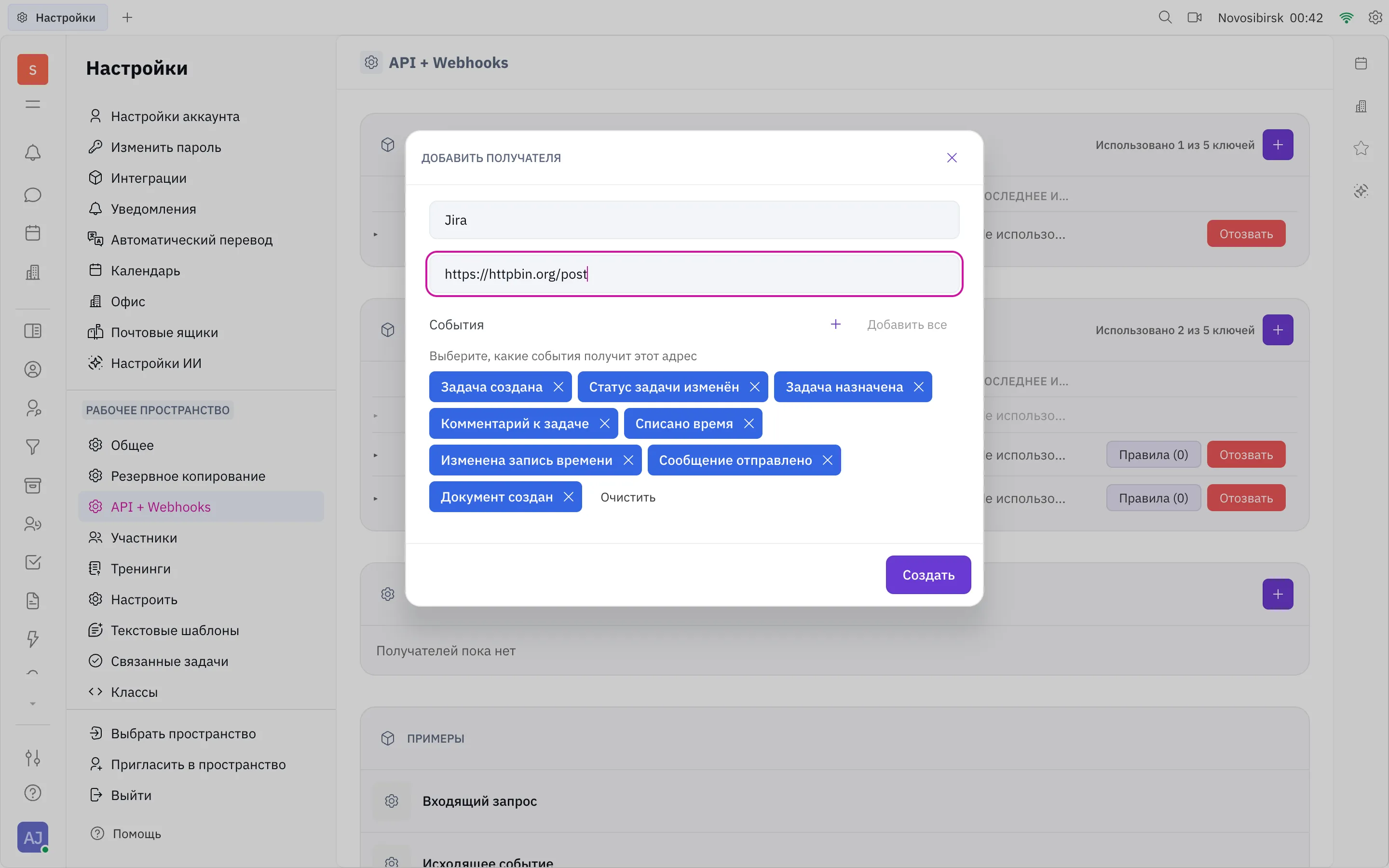The width and height of the screenshot is (1389, 868).
Task: Remove the 'Документ создан' event tag
Action: point(568,497)
